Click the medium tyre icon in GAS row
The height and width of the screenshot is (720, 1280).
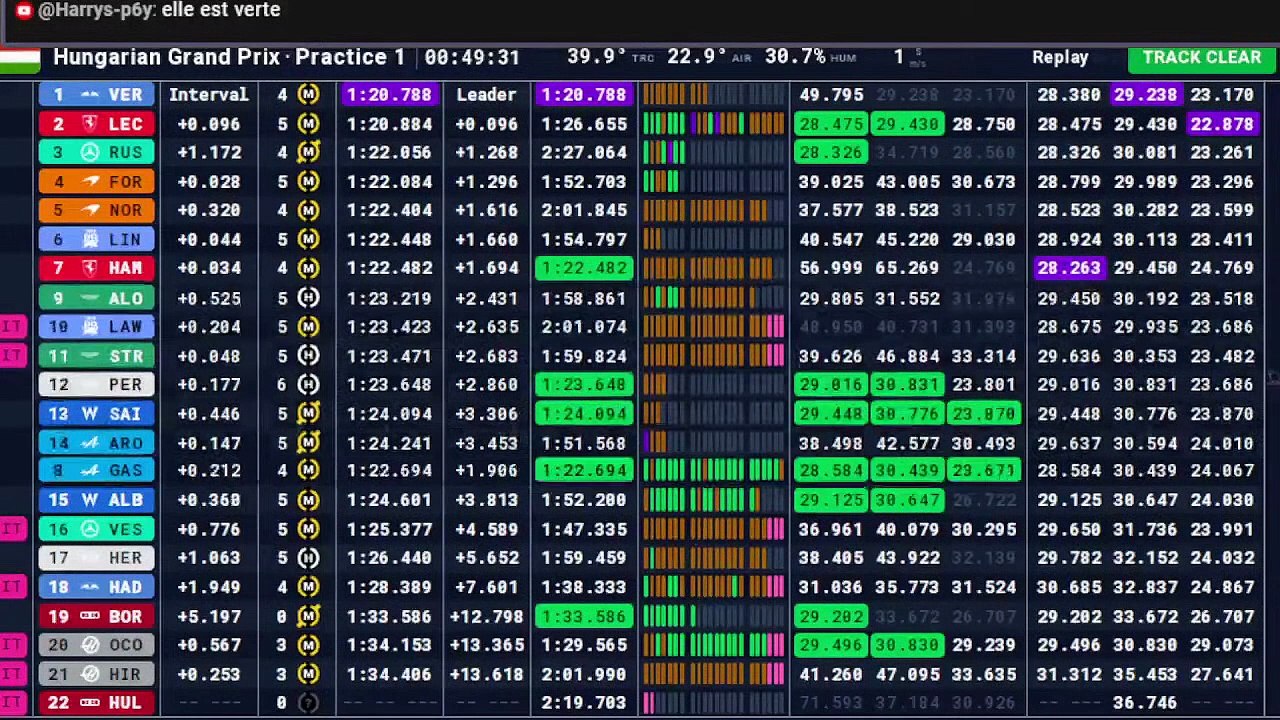pos(308,471)
